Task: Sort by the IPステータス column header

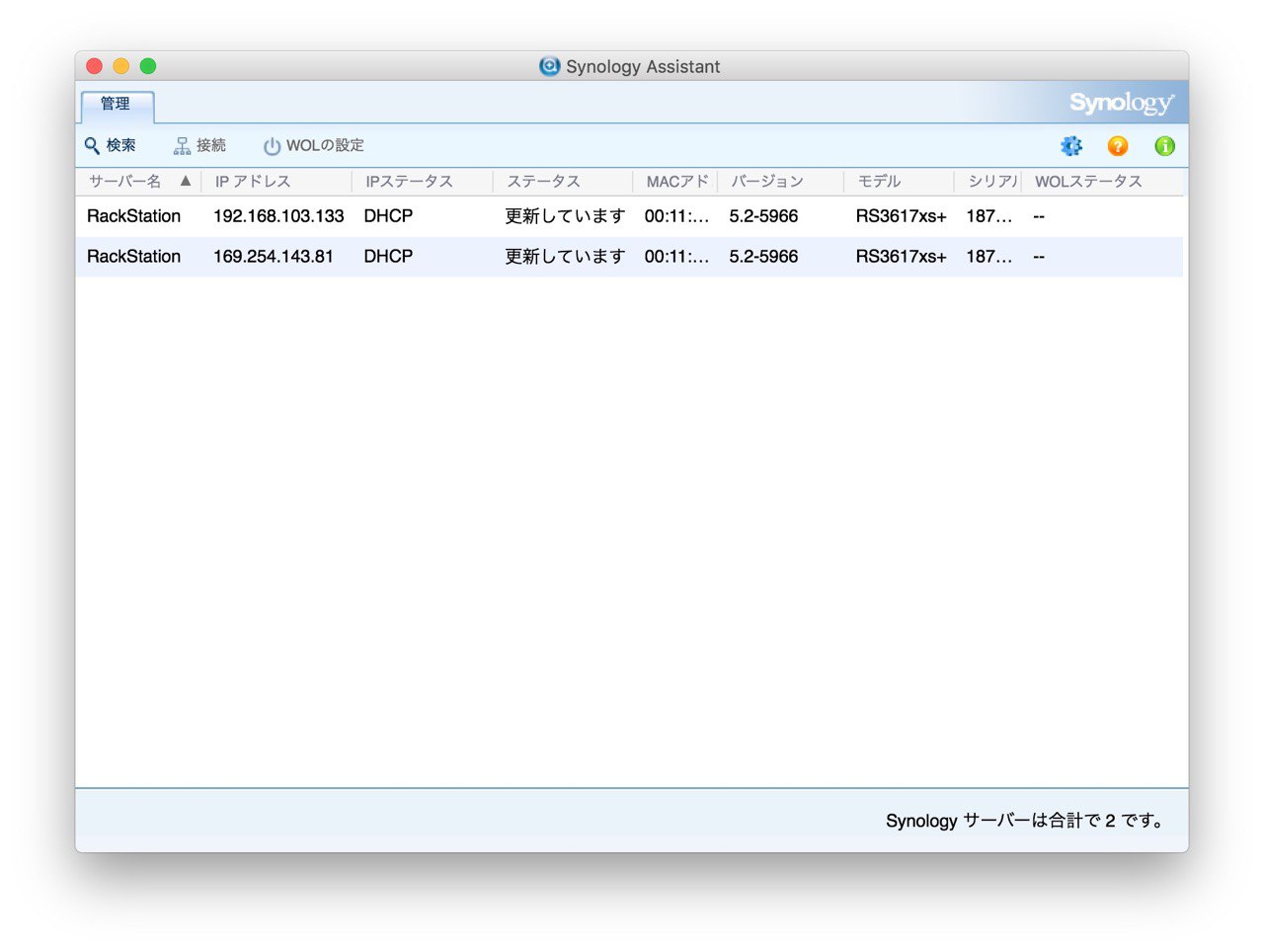Action: (x=423, y=182)
